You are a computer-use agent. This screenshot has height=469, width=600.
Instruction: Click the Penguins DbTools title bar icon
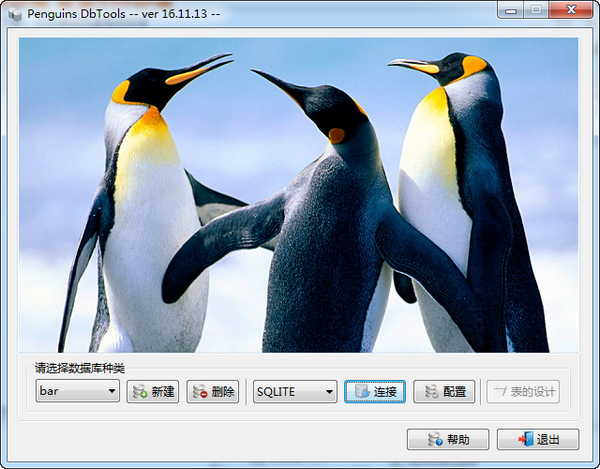click(15, 14)
